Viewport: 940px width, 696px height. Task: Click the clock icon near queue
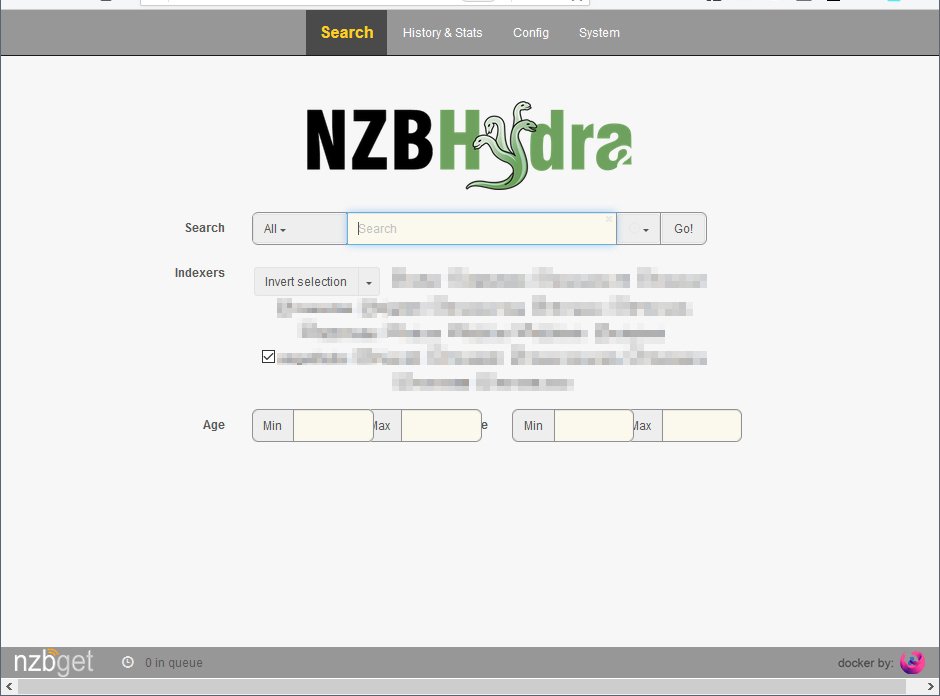click(128, 662)
